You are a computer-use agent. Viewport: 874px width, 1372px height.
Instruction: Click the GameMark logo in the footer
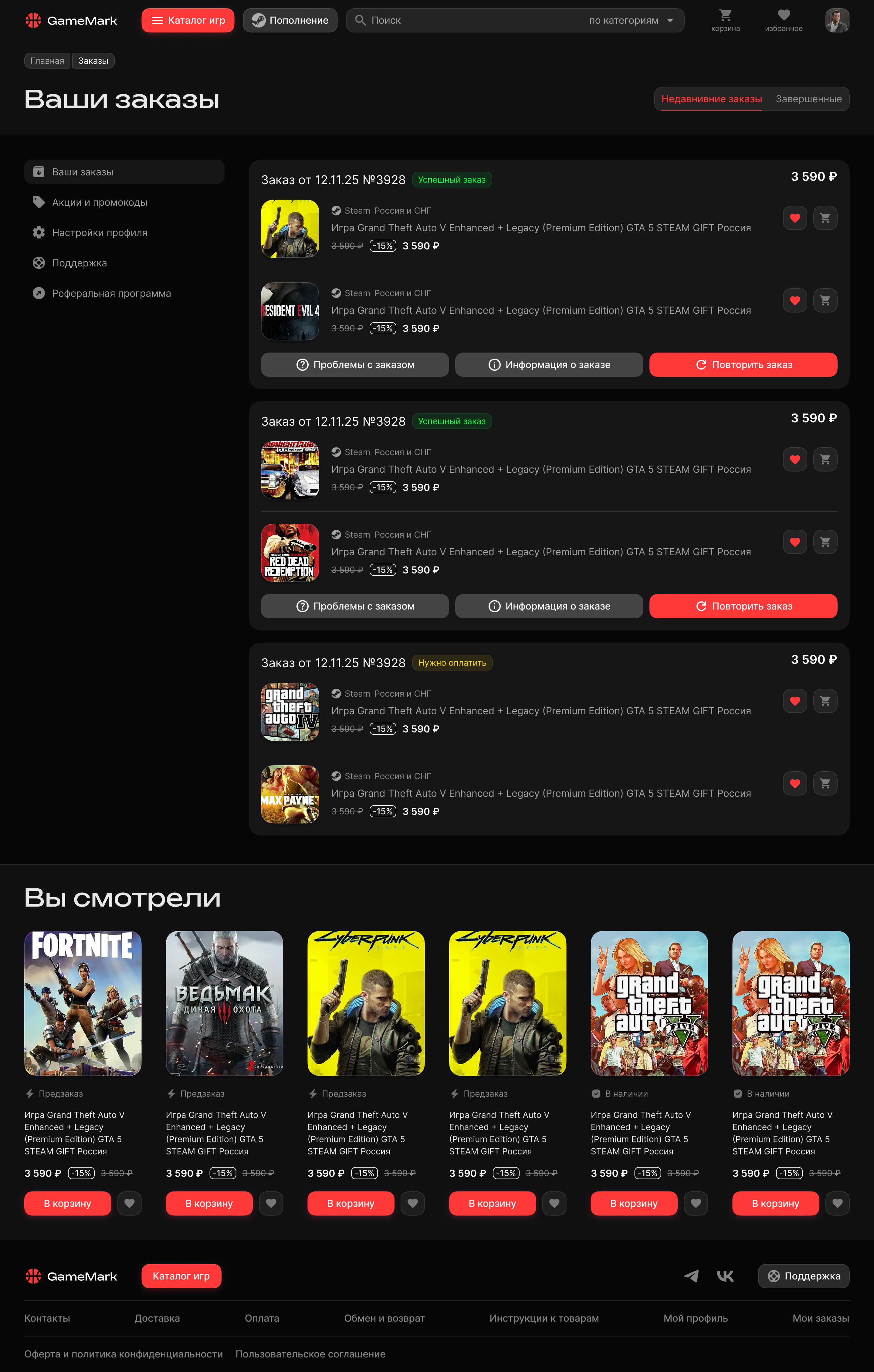[71, 1276]
